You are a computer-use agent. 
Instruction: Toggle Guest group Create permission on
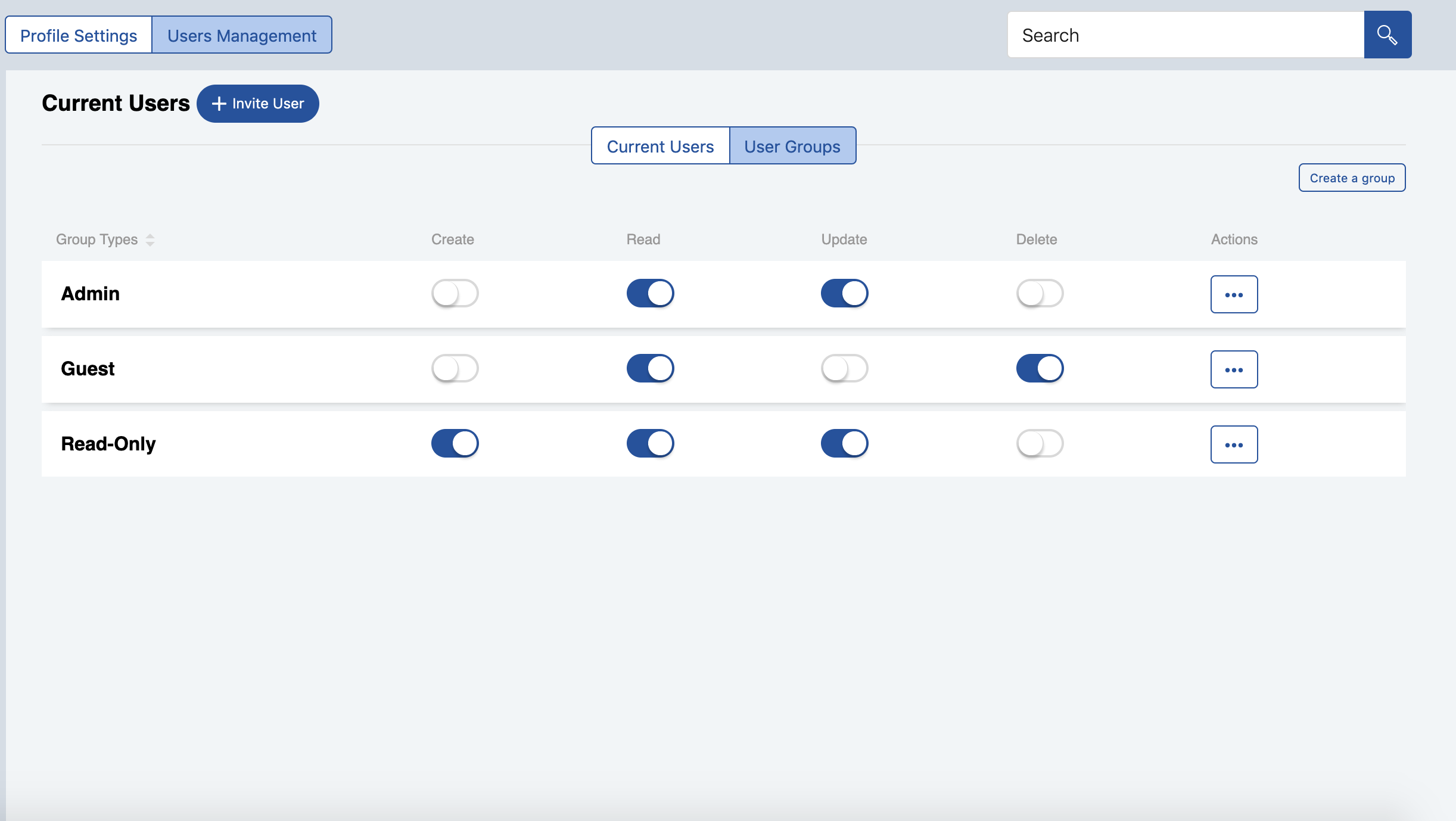pos(454,368)
